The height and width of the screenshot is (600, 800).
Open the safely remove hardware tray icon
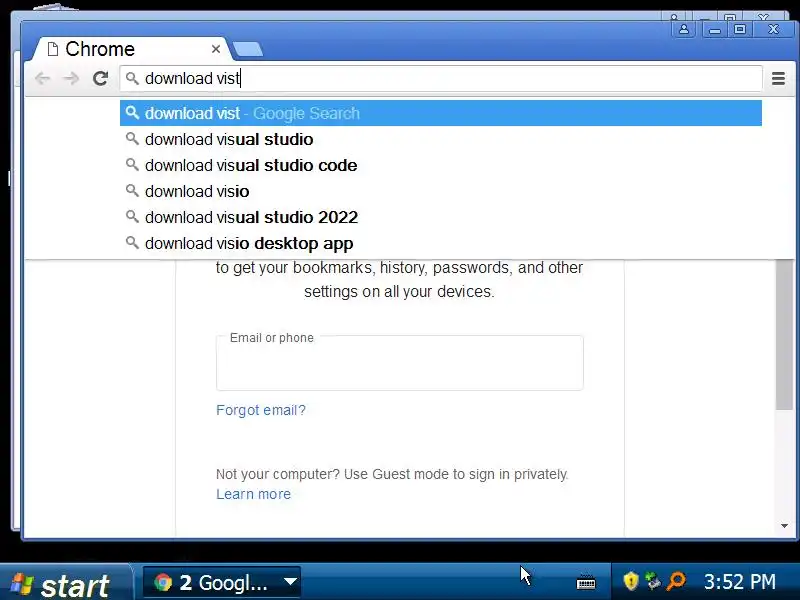tap(653, 581)
